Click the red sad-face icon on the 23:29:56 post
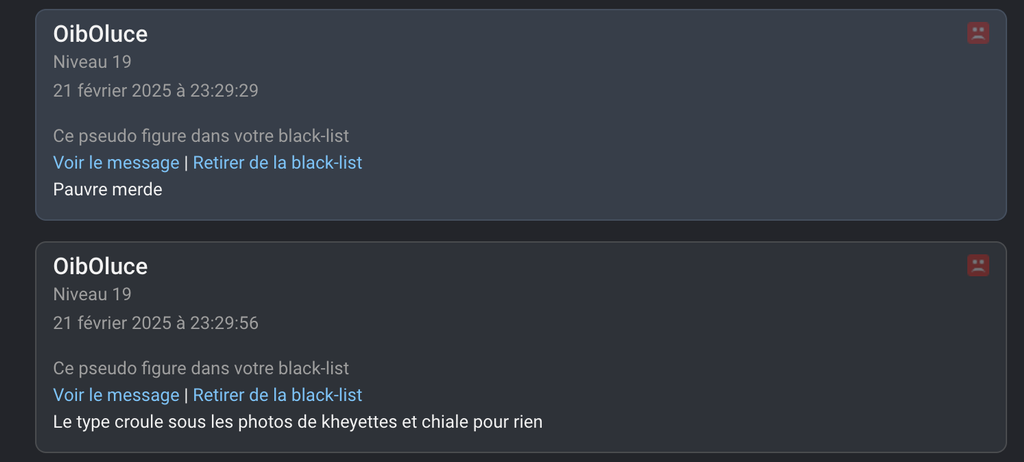Viewport: 1024px width, 462px height. [x=978, y=265]
